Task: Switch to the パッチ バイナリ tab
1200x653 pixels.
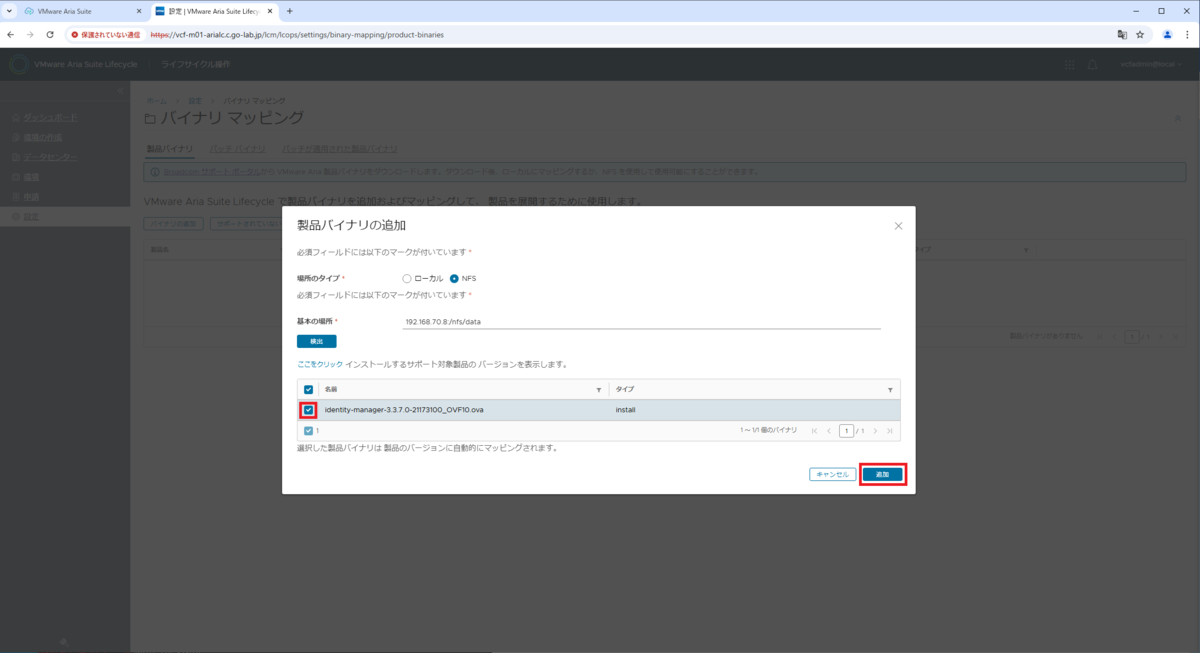Action: click(238, 148)
